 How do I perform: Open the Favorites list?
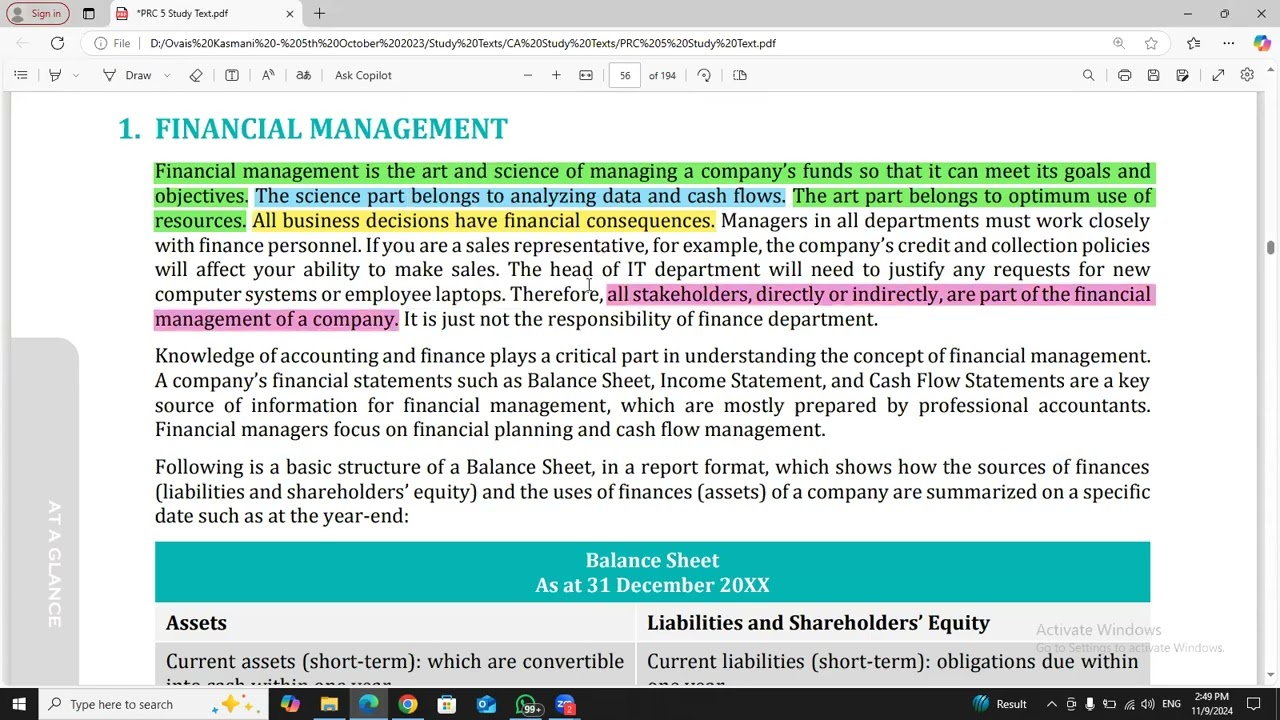tap(1194, 43)
